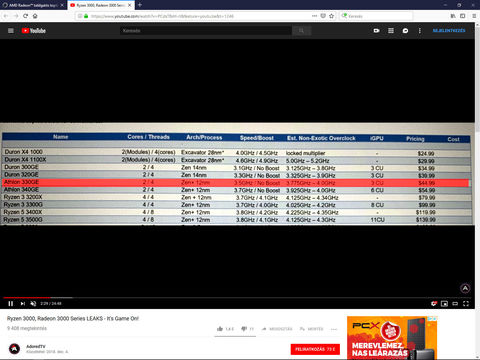480x360 pixels.
Task: Subscribe with the red FELIRATKOZÁS button
Action: (315, 349)
